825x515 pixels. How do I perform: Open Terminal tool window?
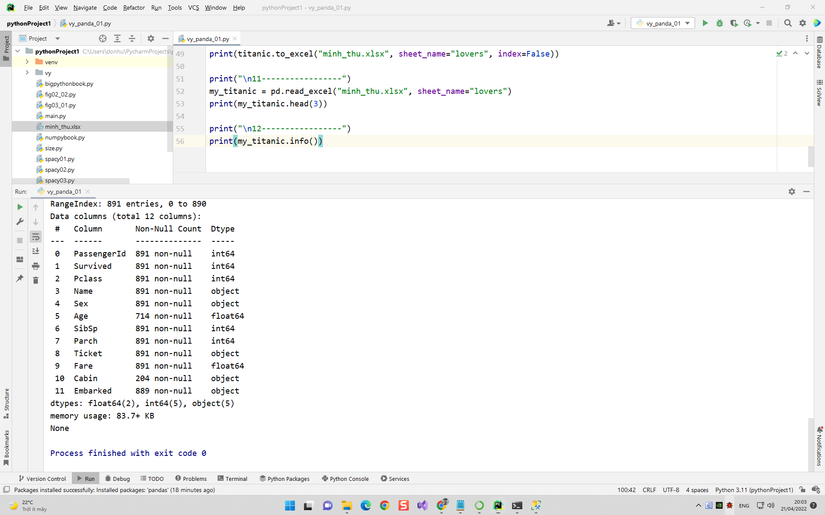(232, 479)
